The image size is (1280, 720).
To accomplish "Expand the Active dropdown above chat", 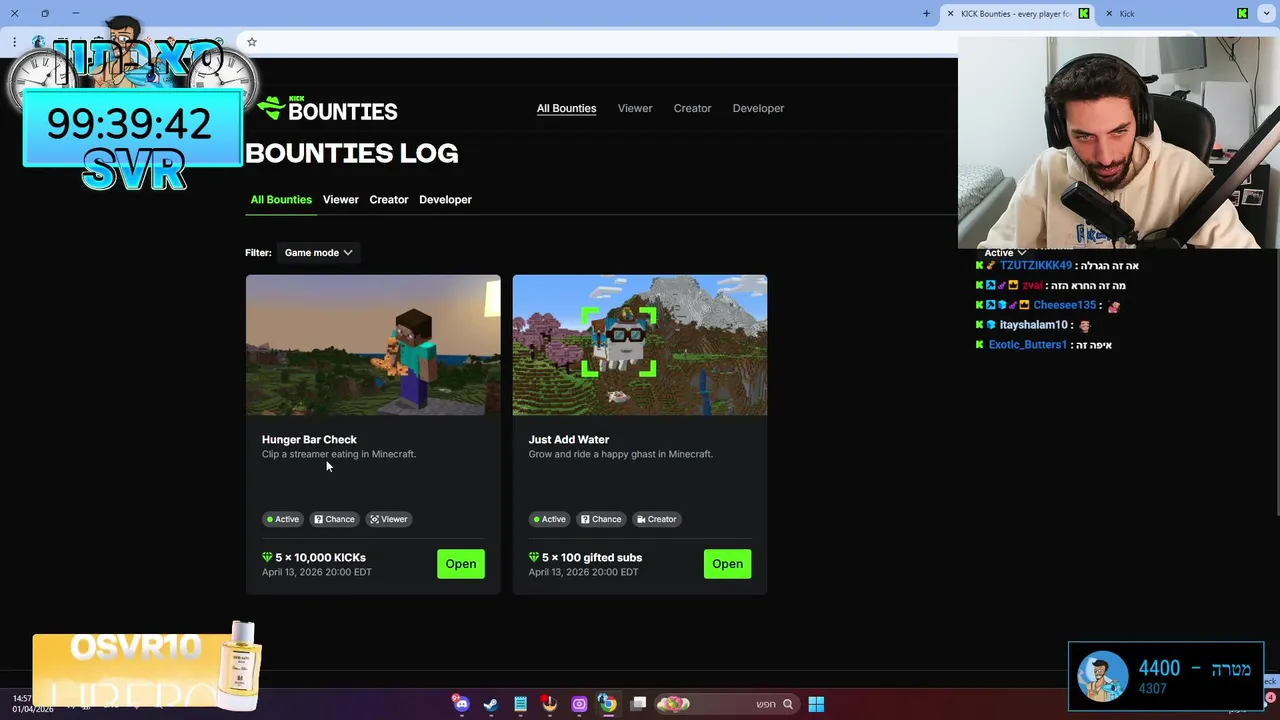I will pos(1005,252).
